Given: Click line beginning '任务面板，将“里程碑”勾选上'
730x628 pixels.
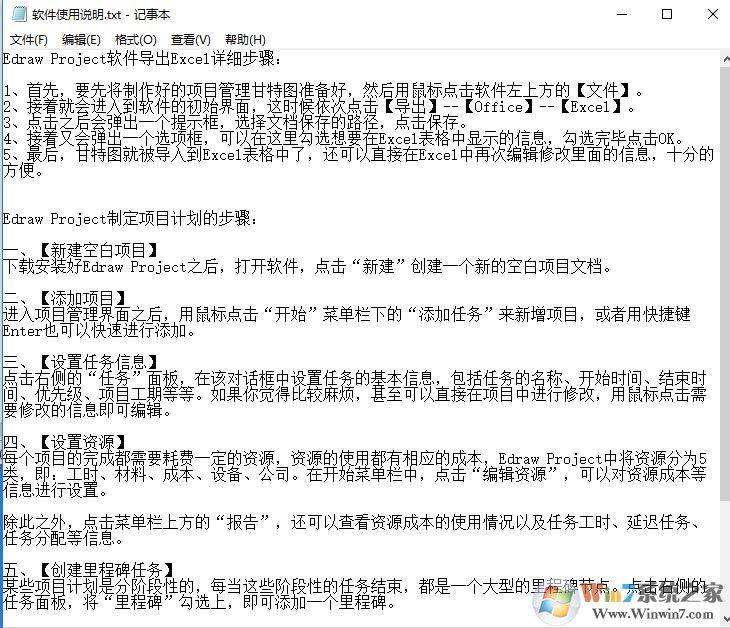Looking at the screenshot, I should [199, 603].
